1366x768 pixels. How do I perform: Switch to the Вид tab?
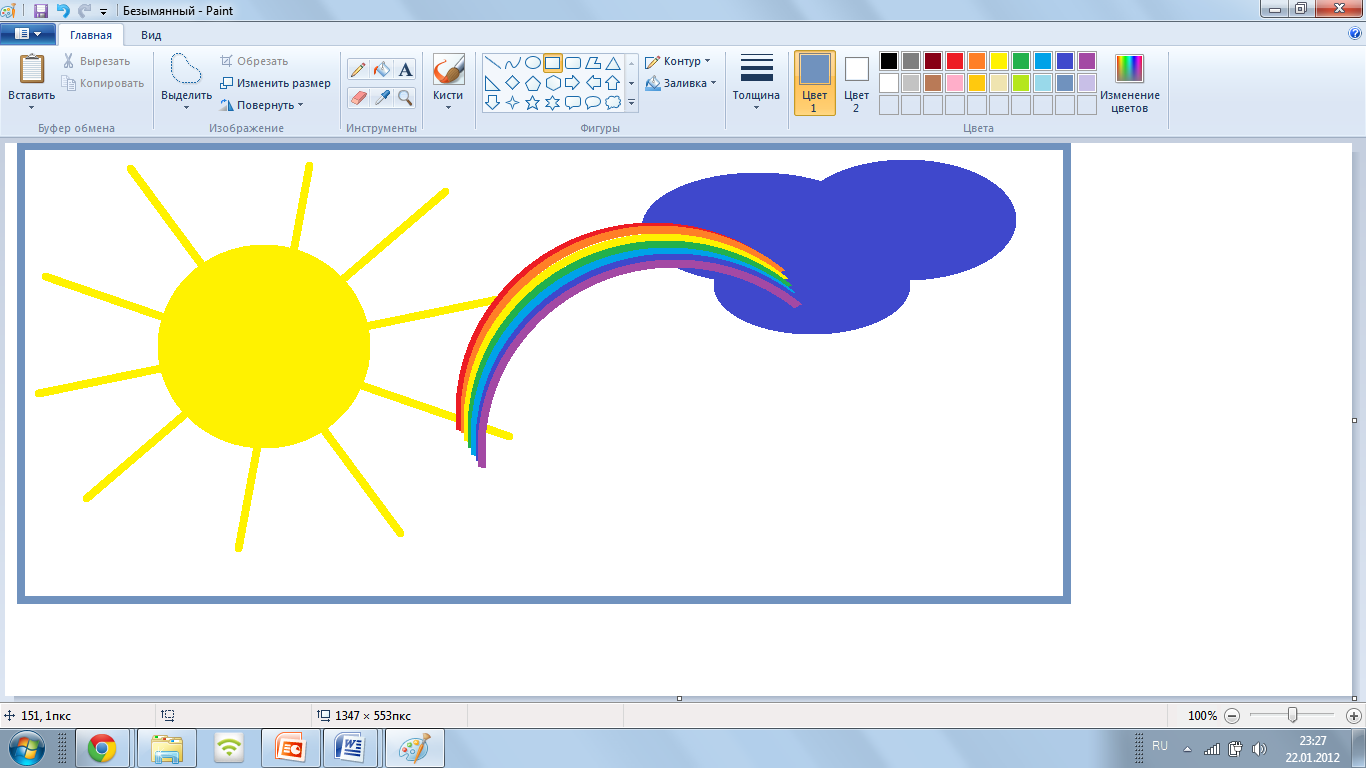tap(151, 35)
